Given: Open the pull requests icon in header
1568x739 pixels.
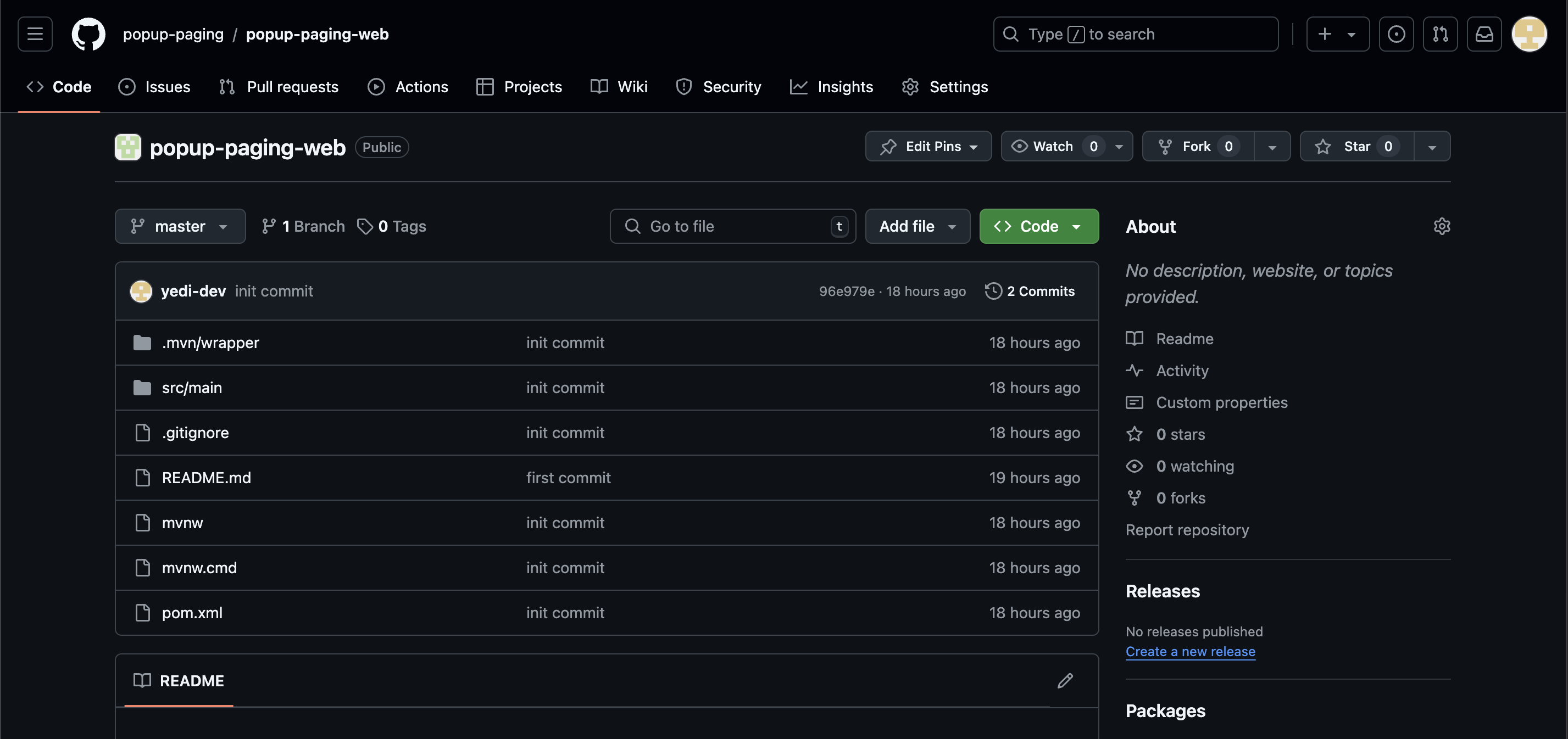Looking at the screenshot, I should (x=1439, y=34).
